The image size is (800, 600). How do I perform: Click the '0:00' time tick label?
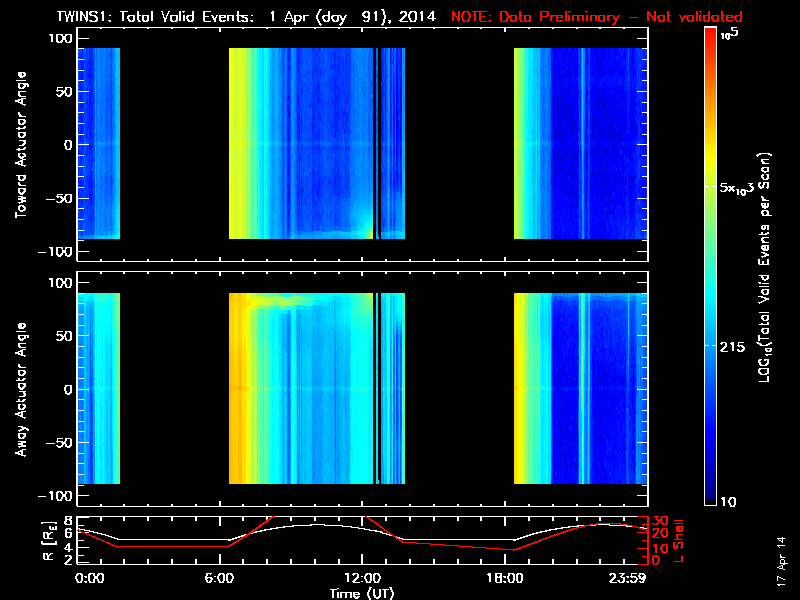click(89, 578)
